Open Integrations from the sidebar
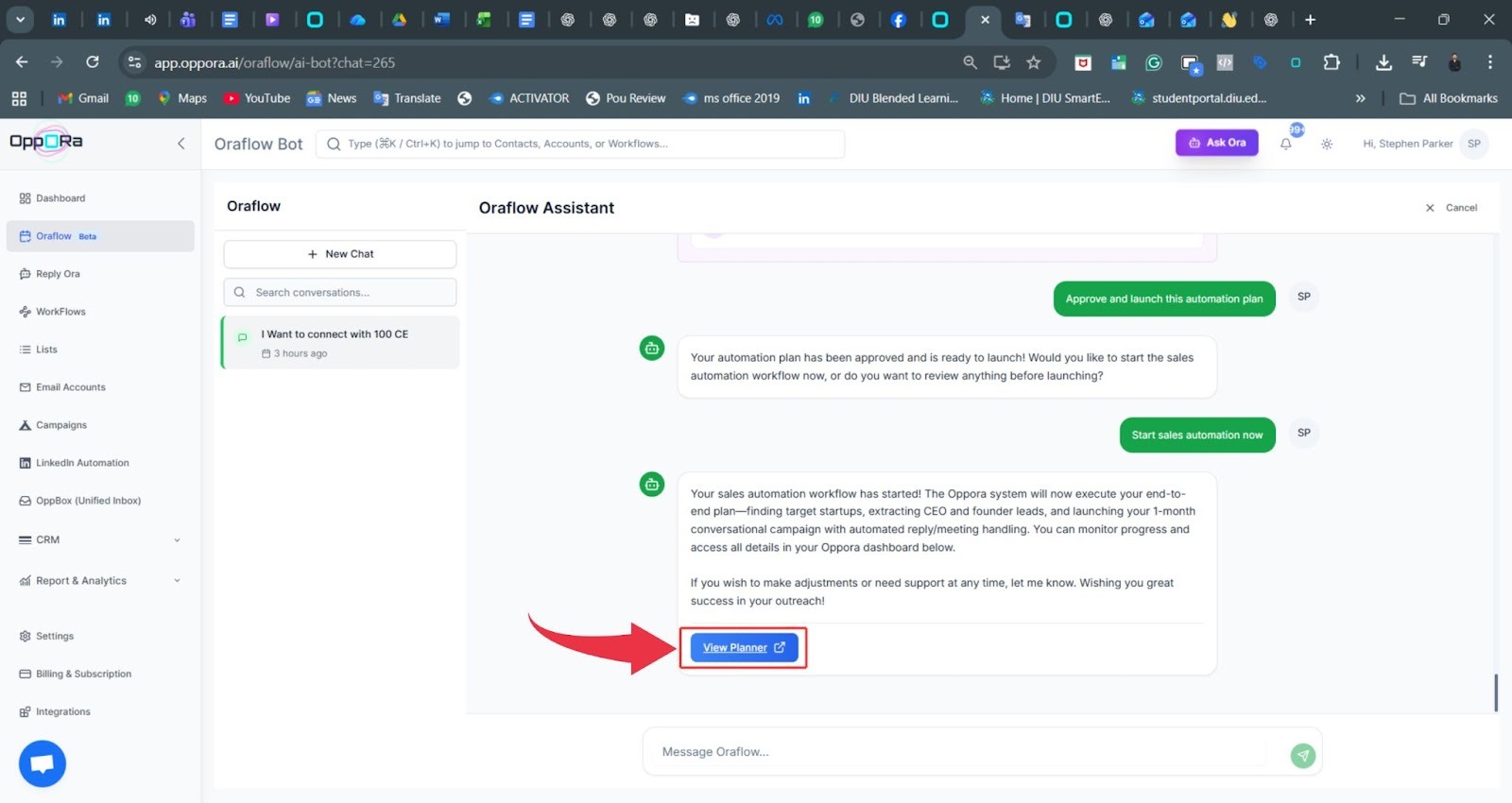This screenshot has width=1512, height=803. click(62, 712)
